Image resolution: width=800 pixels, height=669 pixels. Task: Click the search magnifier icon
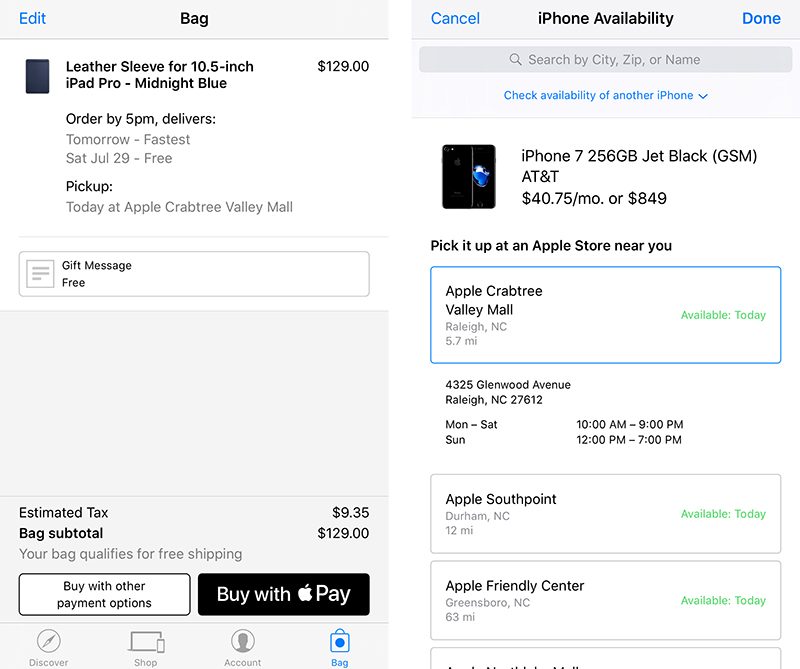(516, 60)
